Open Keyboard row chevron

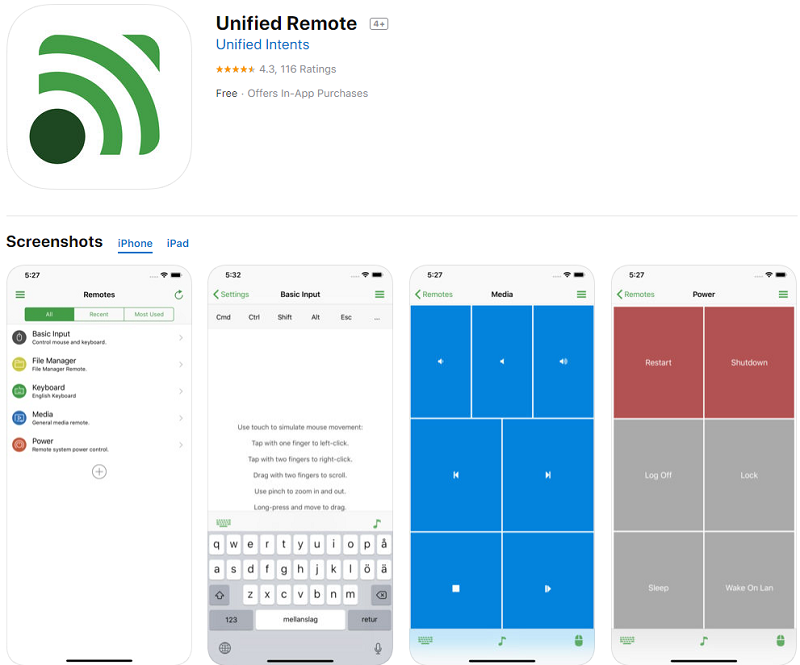click(181, 391)
